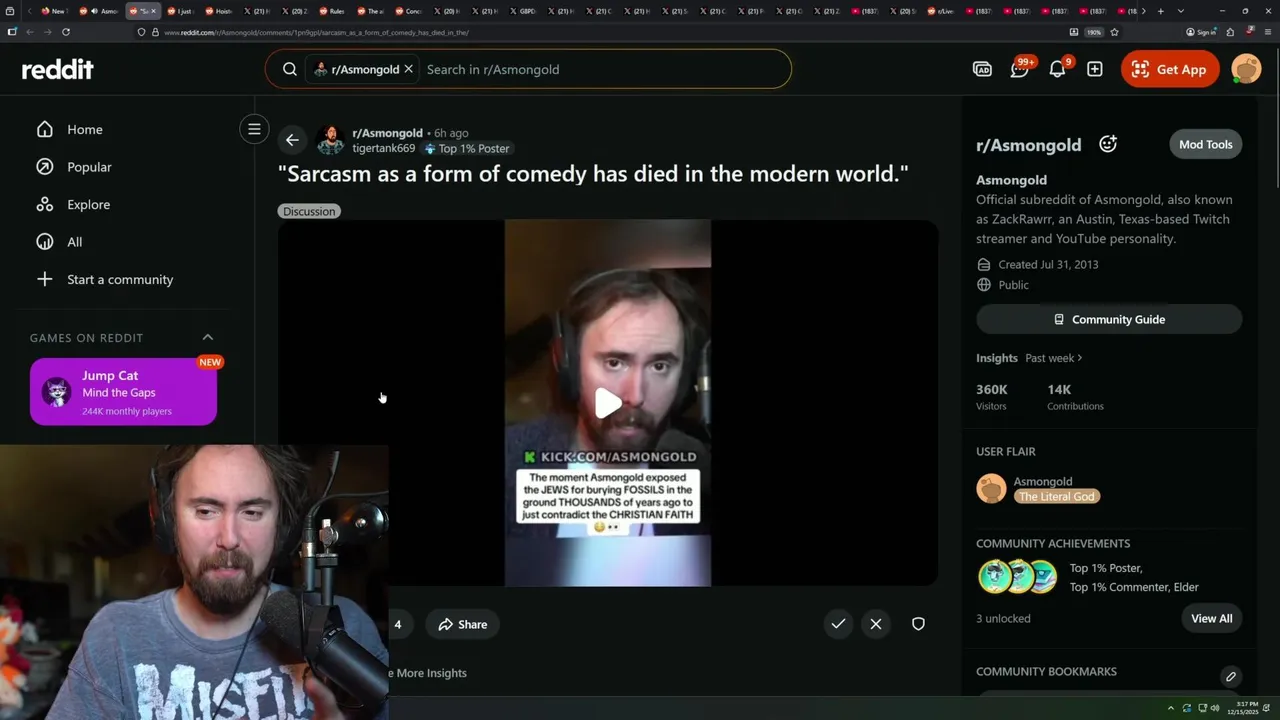Image resolution: width=1280 pixels, height=720 pixels.
Task: Switch to the Rules browser tab
Action: 333,11
